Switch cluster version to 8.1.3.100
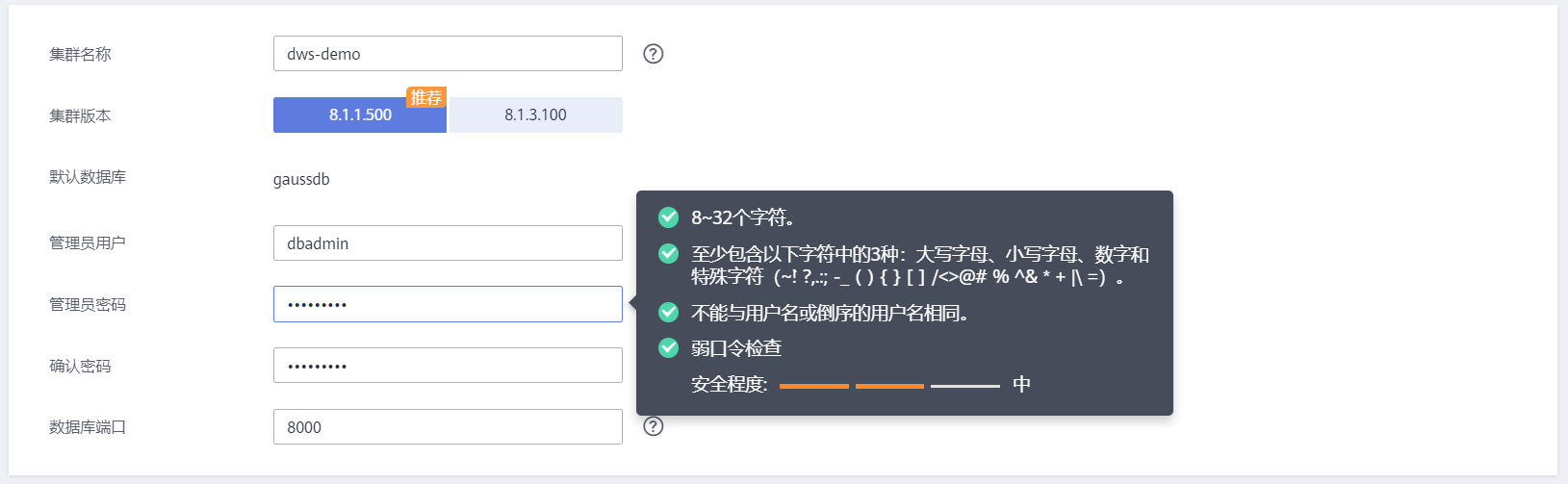The image size is (1568, 484). [535, 115]
